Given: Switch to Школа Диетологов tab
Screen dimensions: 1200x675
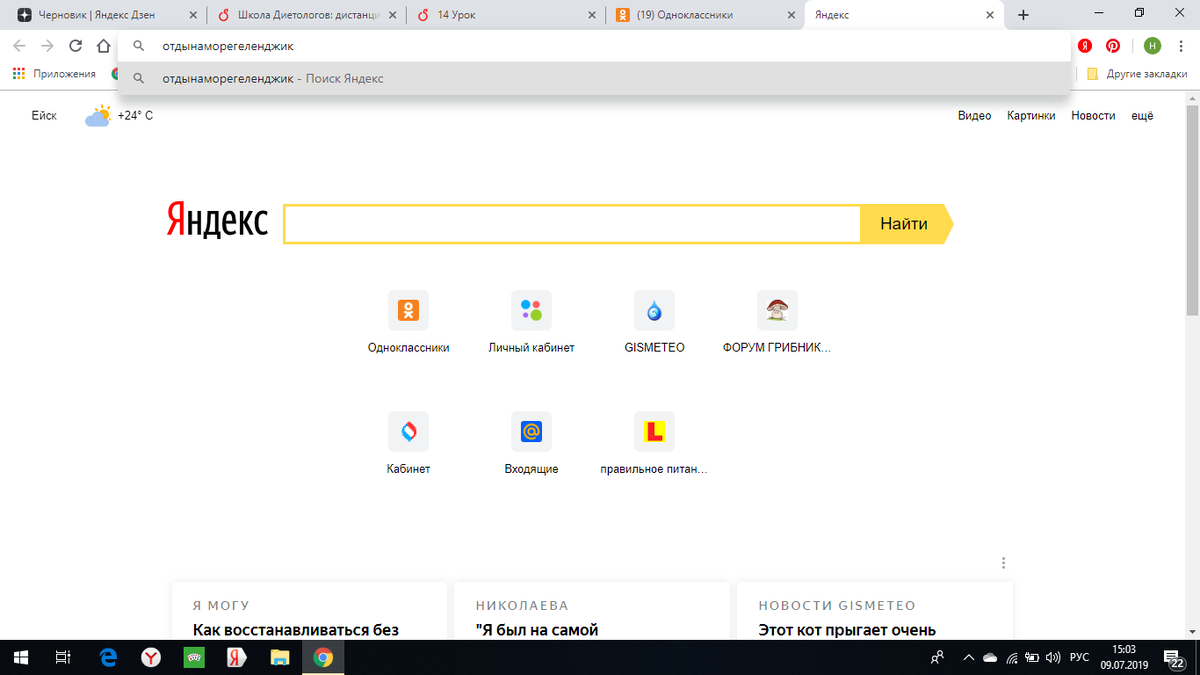Looking at the screenshot, I should [308, 15].
